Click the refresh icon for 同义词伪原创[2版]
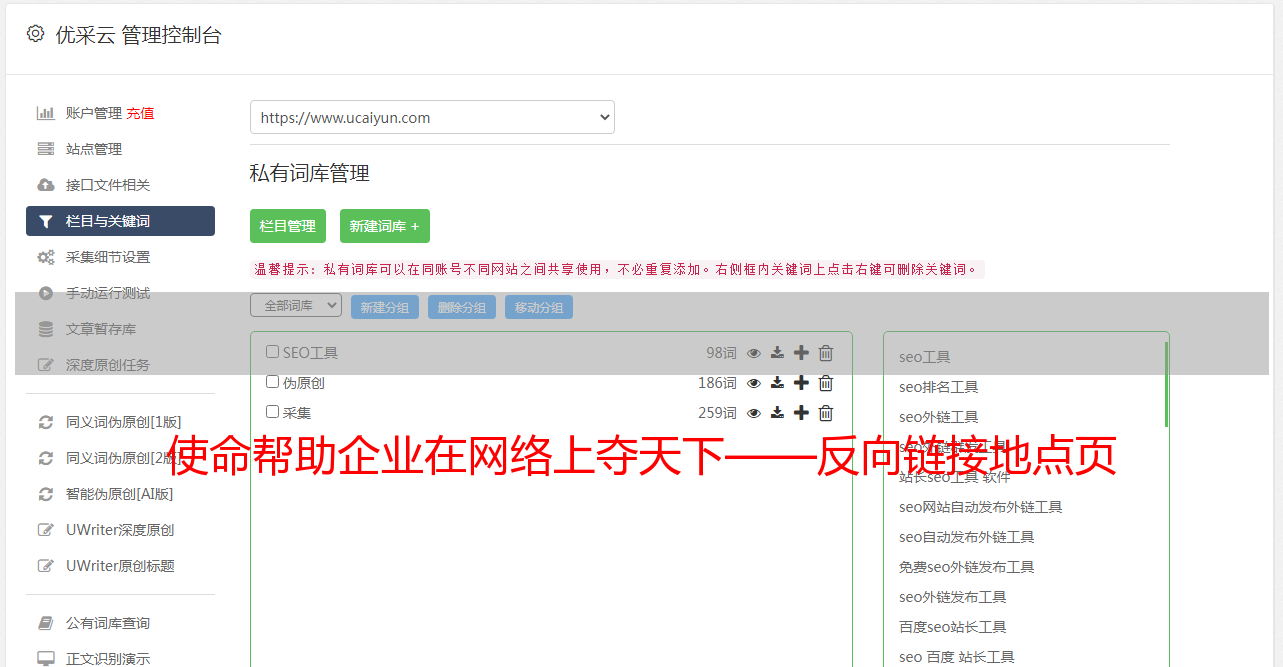The image size is (1283, 667). (x=46, y=458)
